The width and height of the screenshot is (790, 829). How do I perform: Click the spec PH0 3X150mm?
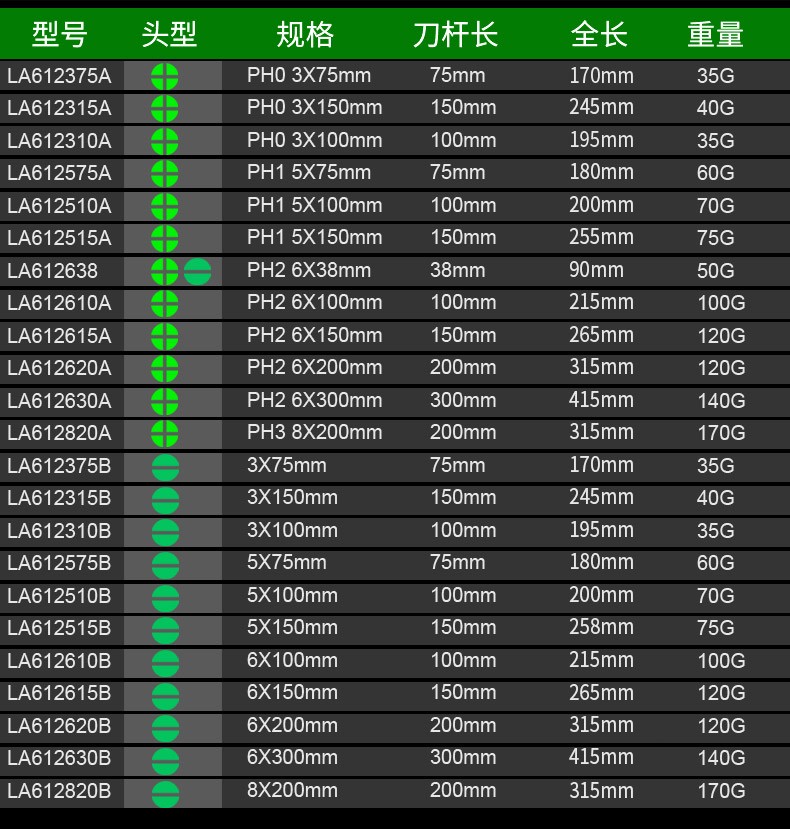pyautogui.click(x=315, y=107)
